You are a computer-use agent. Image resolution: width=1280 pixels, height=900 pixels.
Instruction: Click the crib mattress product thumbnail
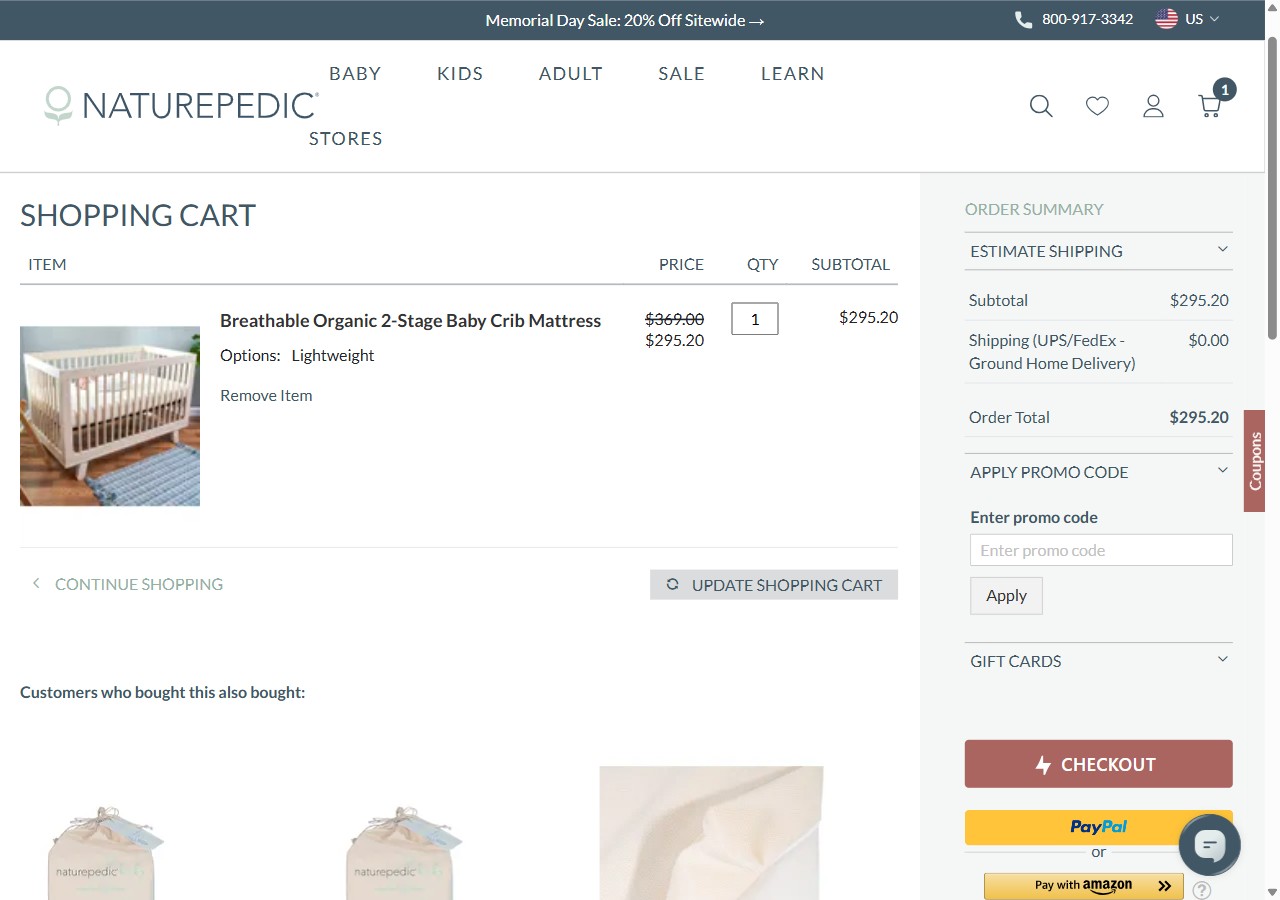click(110, 416)
